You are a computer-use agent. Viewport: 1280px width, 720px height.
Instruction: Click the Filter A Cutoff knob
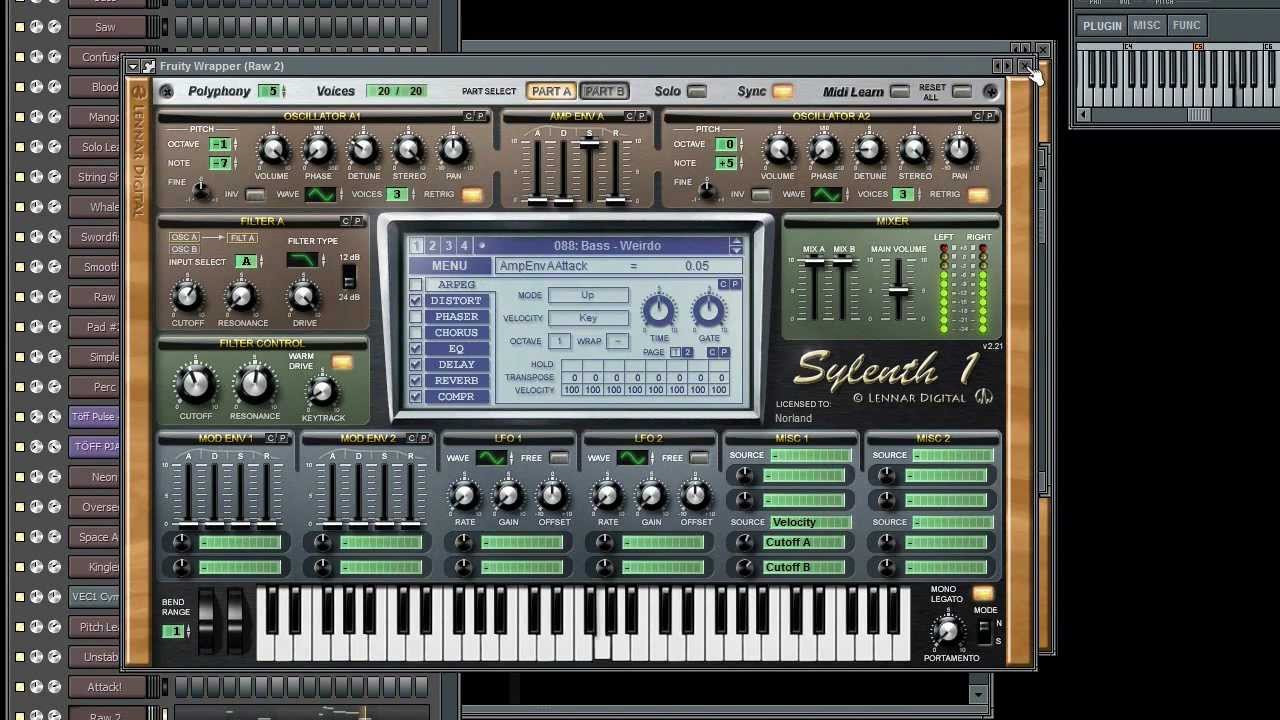(x=187, y=298)
